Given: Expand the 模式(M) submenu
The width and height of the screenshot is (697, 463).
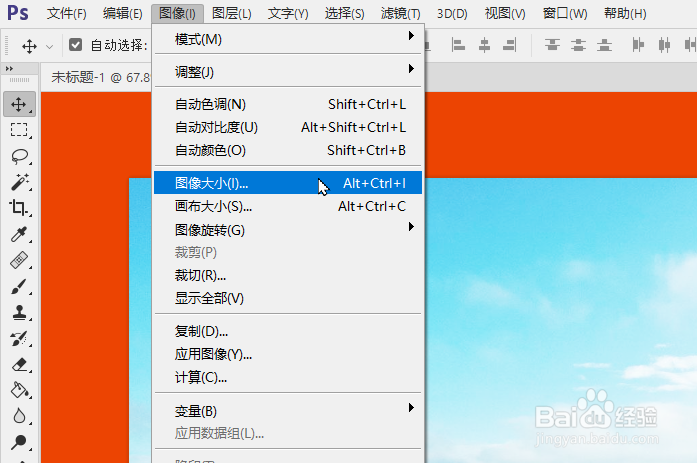Looking at the screenshot, I should (x=288, y=39).
